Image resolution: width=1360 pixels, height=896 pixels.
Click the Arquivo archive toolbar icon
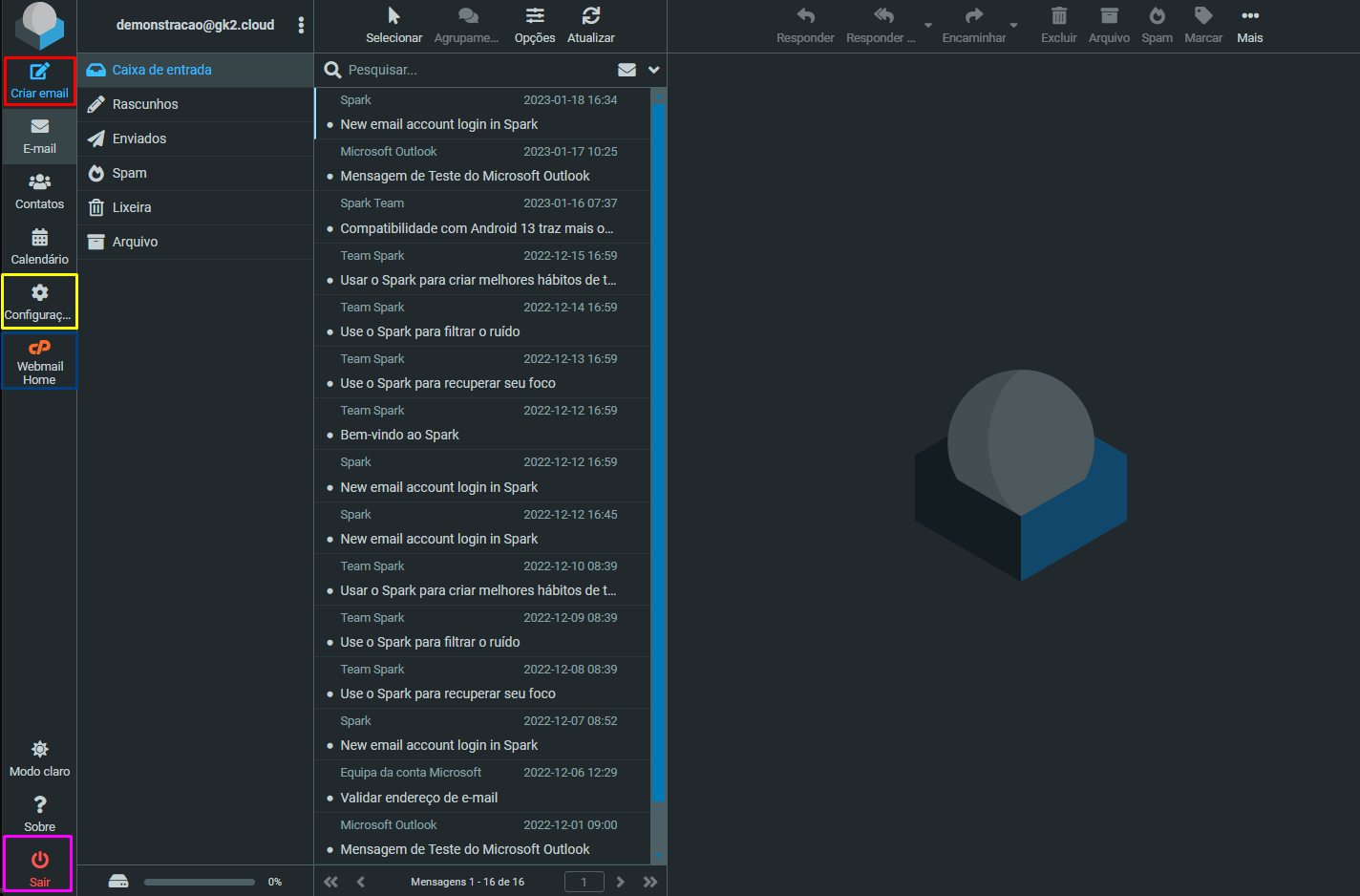point(1109,15)
